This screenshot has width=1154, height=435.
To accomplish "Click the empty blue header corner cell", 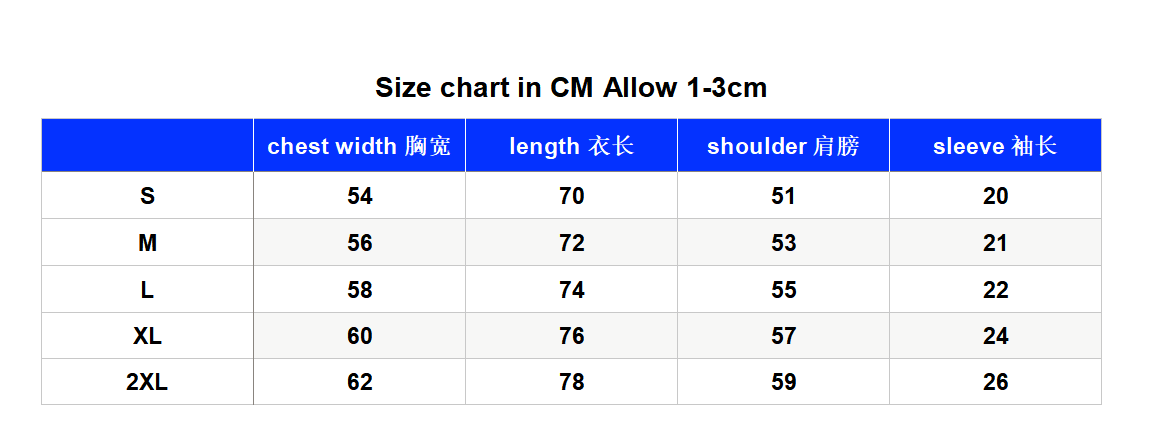I will click(147, 146).
